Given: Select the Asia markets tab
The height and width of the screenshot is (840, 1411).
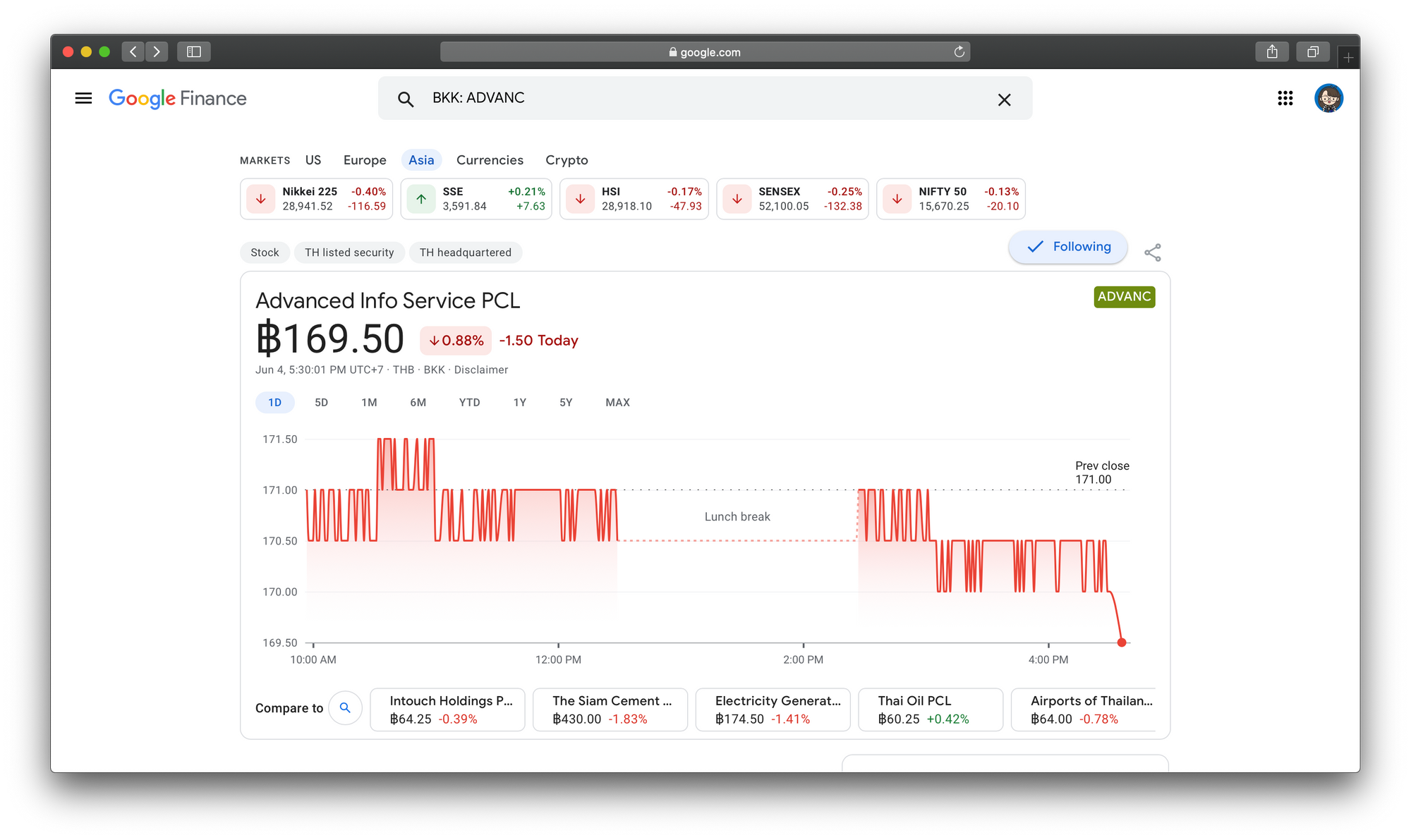Looking at the screenshot, I should pos(421,160).
